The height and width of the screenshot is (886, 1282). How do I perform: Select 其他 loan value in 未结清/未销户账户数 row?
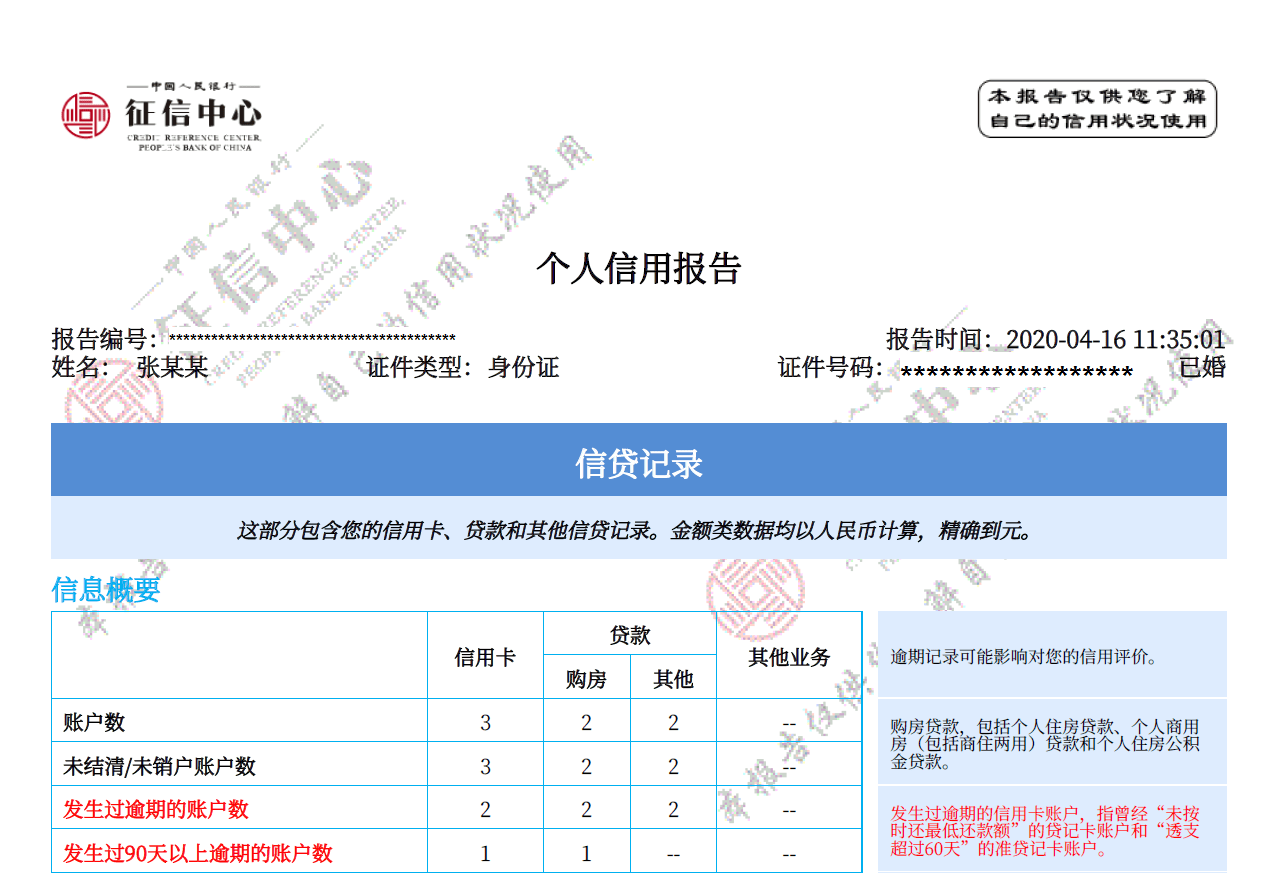tap(673, 767)
